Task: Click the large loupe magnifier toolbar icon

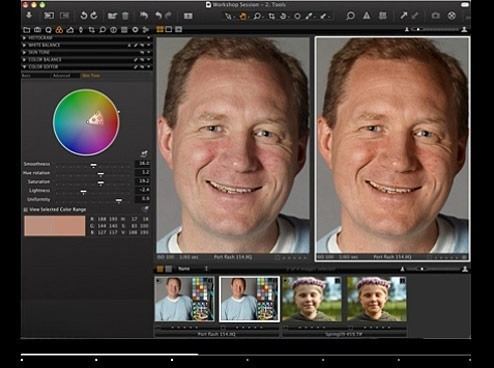Action: point(350,16)
